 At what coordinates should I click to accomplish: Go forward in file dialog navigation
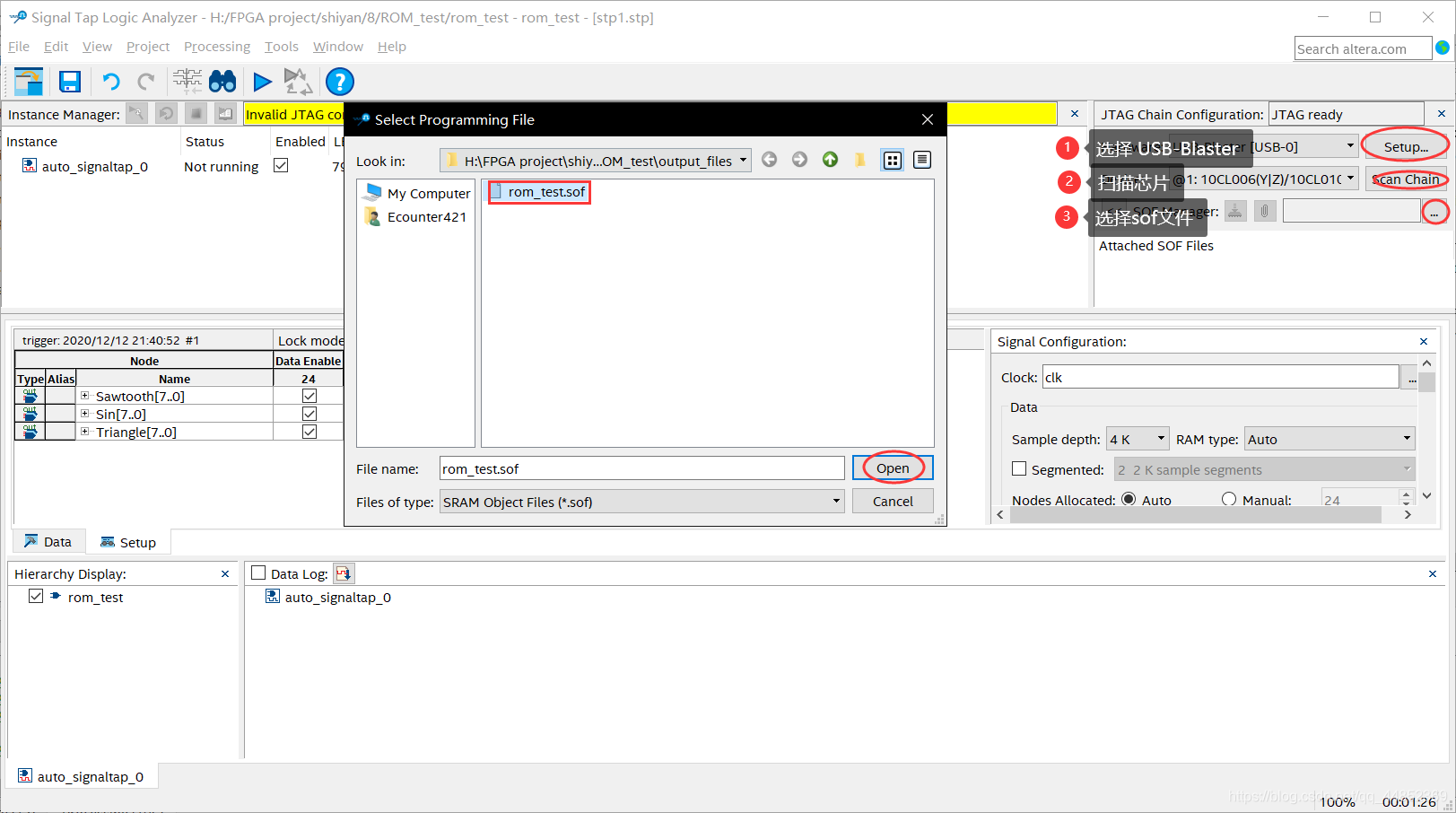click(x=799, y=160)
